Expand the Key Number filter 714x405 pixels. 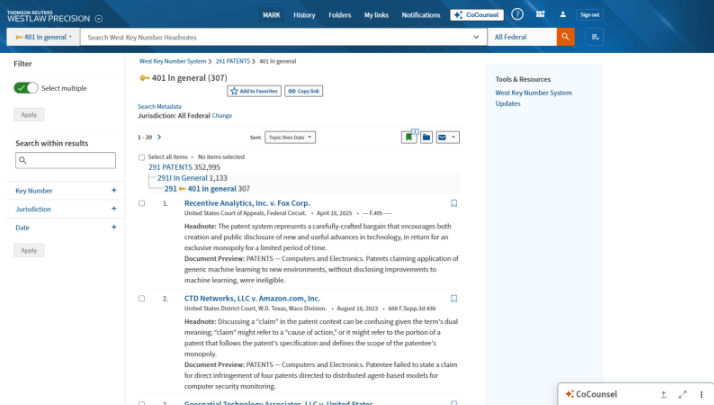pyautogui.click(x=114, y=190)
